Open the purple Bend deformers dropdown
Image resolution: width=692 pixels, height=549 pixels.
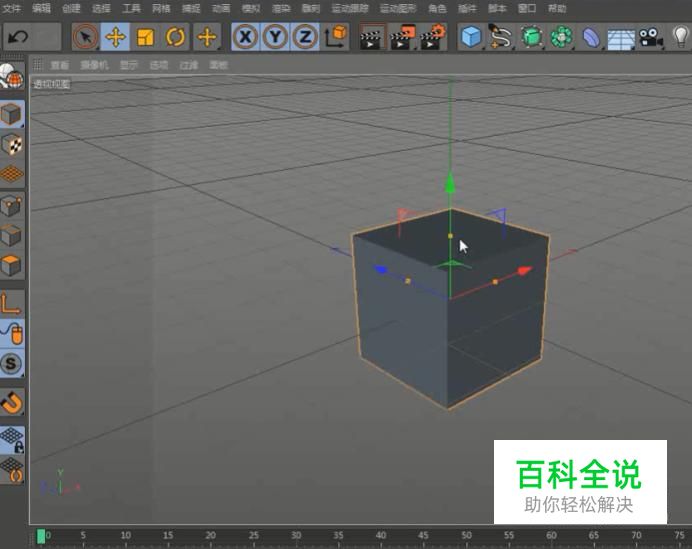click(x=591, y=37)
